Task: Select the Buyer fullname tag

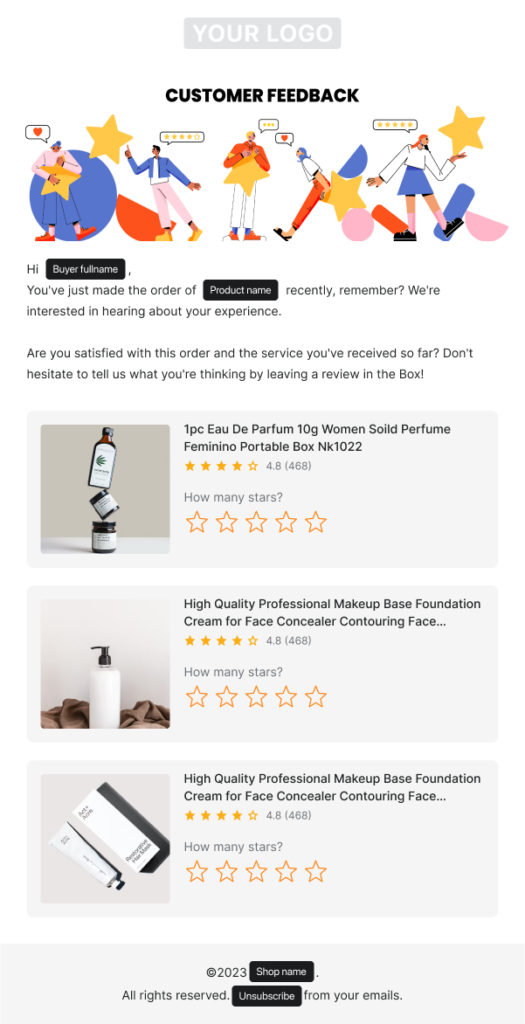Action: pyautogui.click(x=86, y=269)
